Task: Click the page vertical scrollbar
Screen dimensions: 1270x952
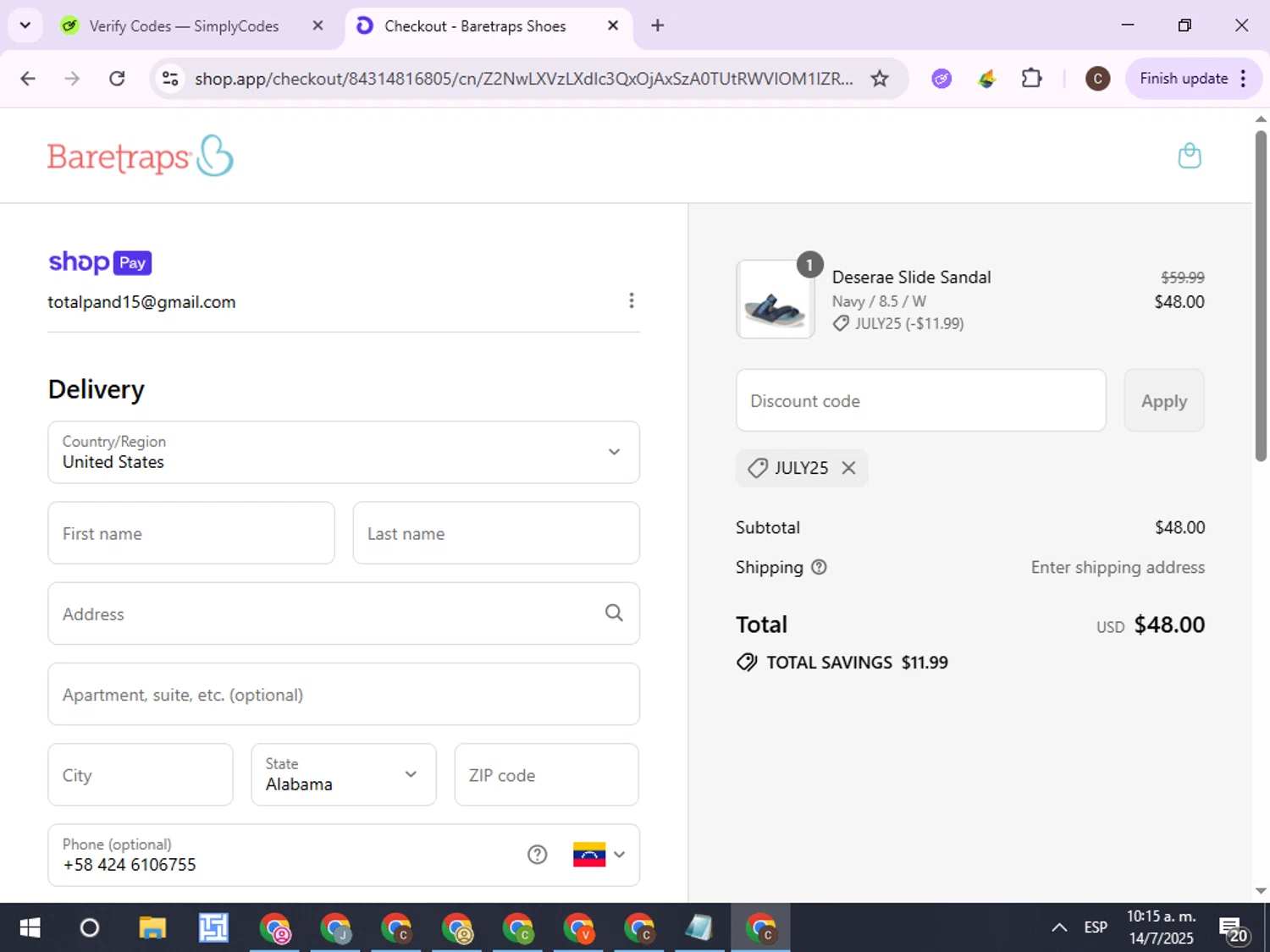Action: [1261, 294]
